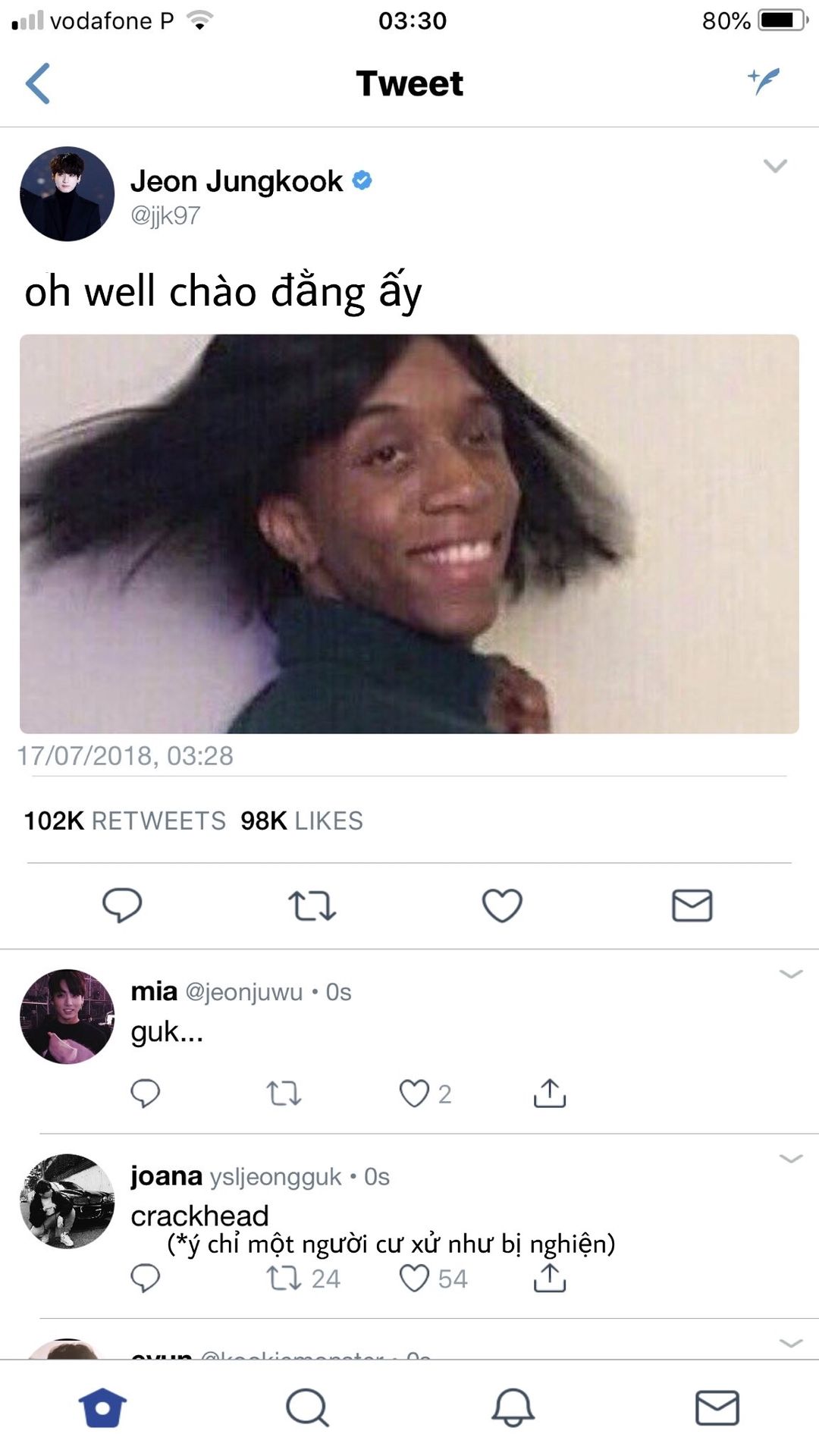Send the main tweet via direct message

coord(692,905)
